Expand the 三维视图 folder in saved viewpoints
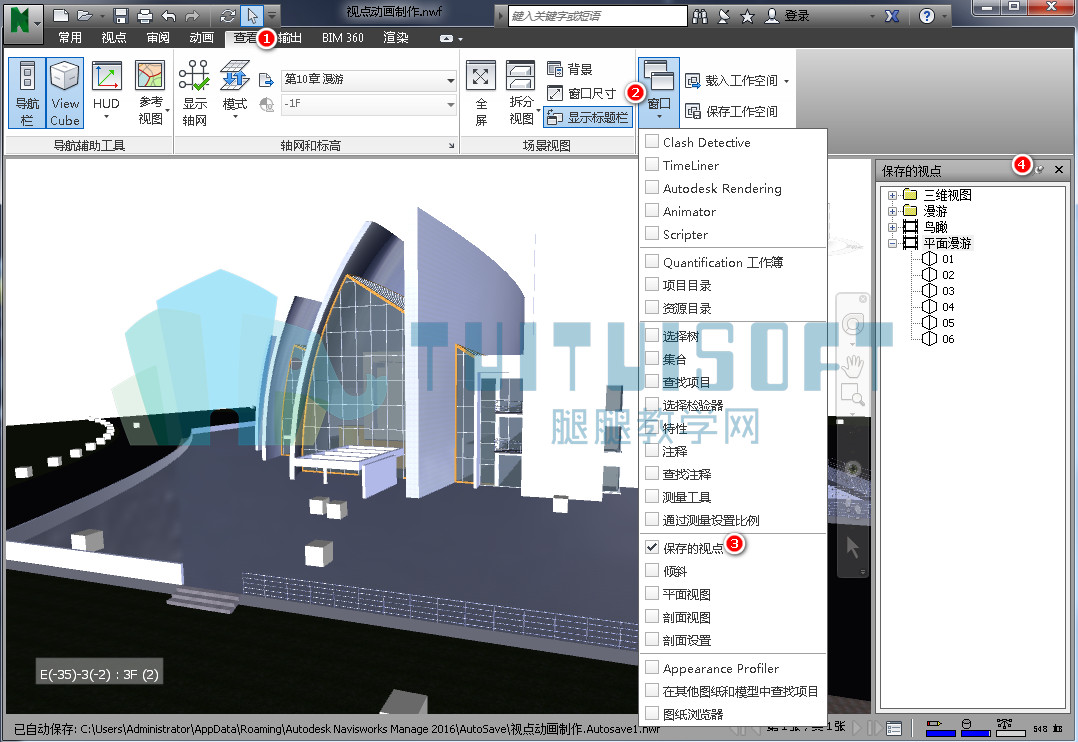This screenshot has height=742, width=1078. [892, 195]
